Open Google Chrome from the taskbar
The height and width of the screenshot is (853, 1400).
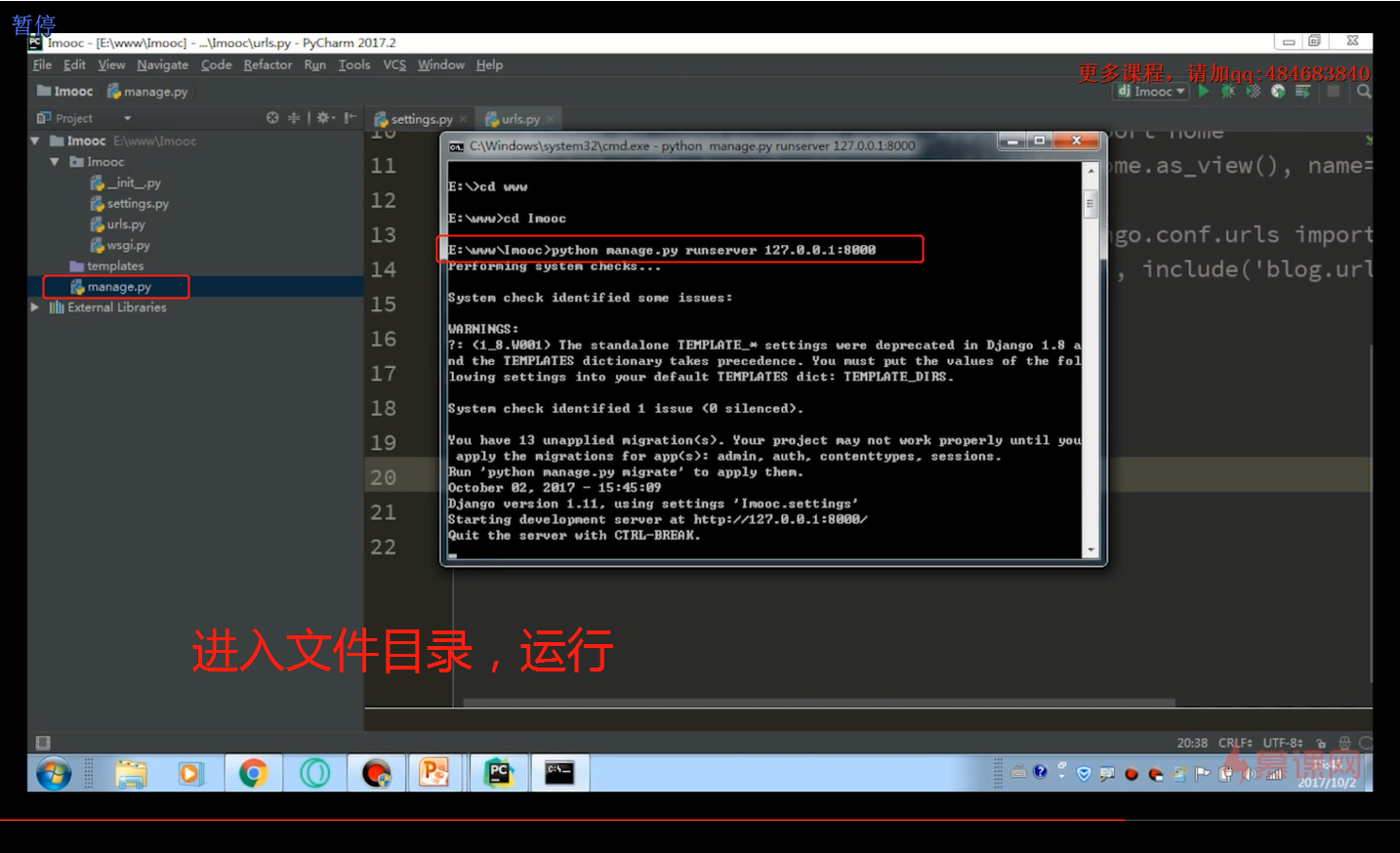coord(254,774)
